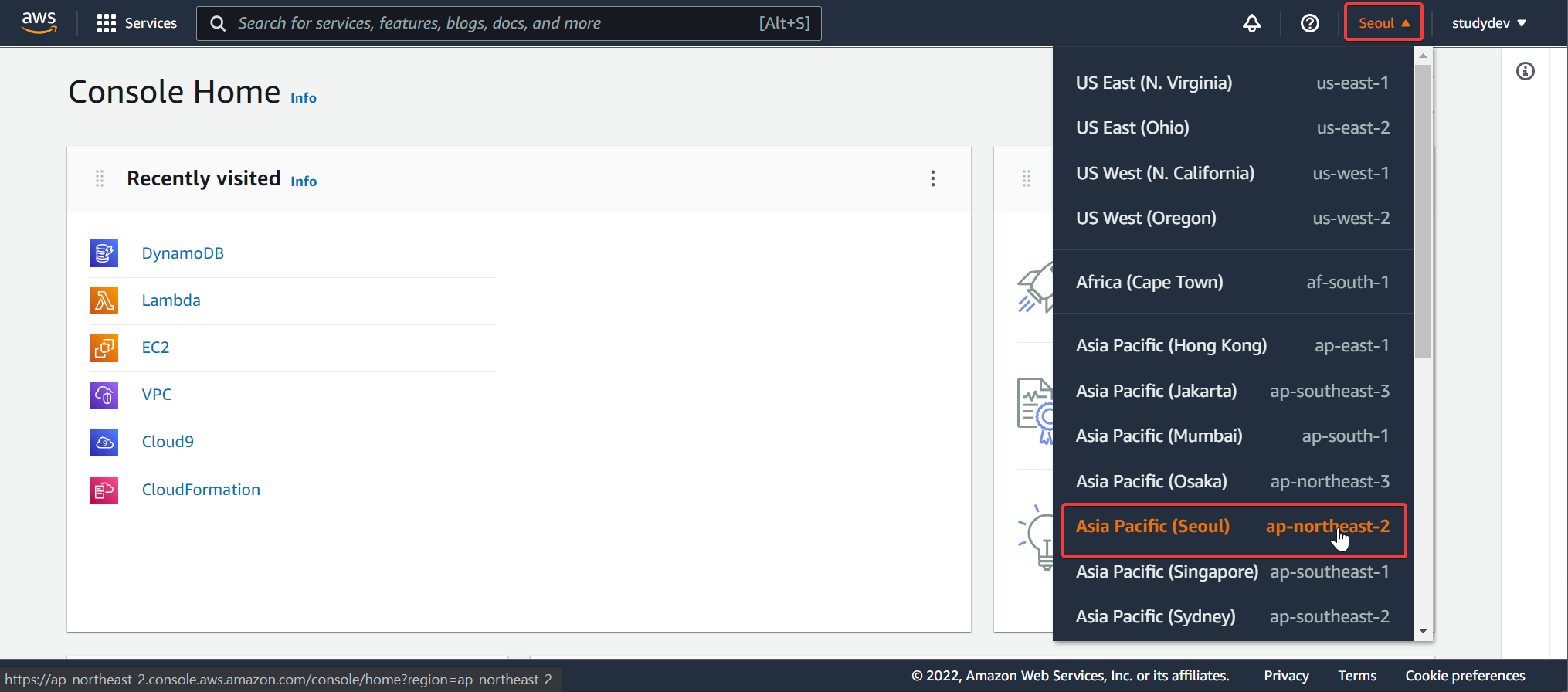Screen dimensions: 1568x692
Task: Click the Lambda service icon
Action: coord(104,300)
